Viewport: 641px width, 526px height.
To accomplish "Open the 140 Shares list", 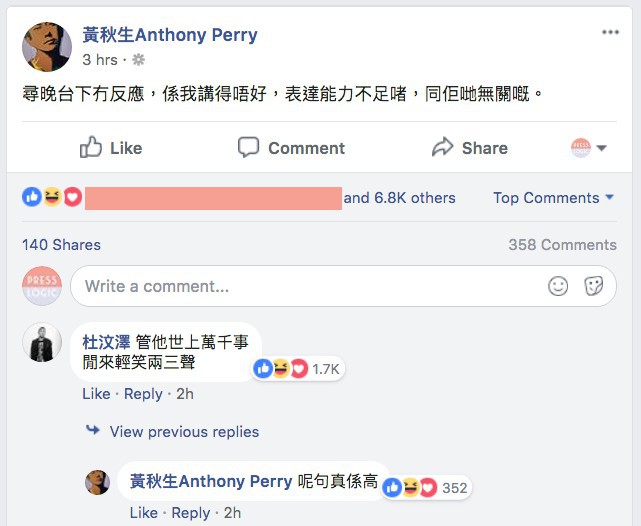I will (x=61, y=245).
